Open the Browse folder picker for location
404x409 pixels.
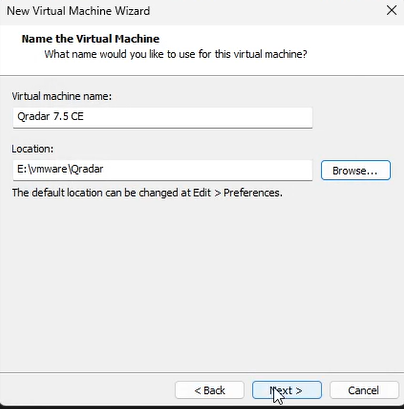coord(356,170)
